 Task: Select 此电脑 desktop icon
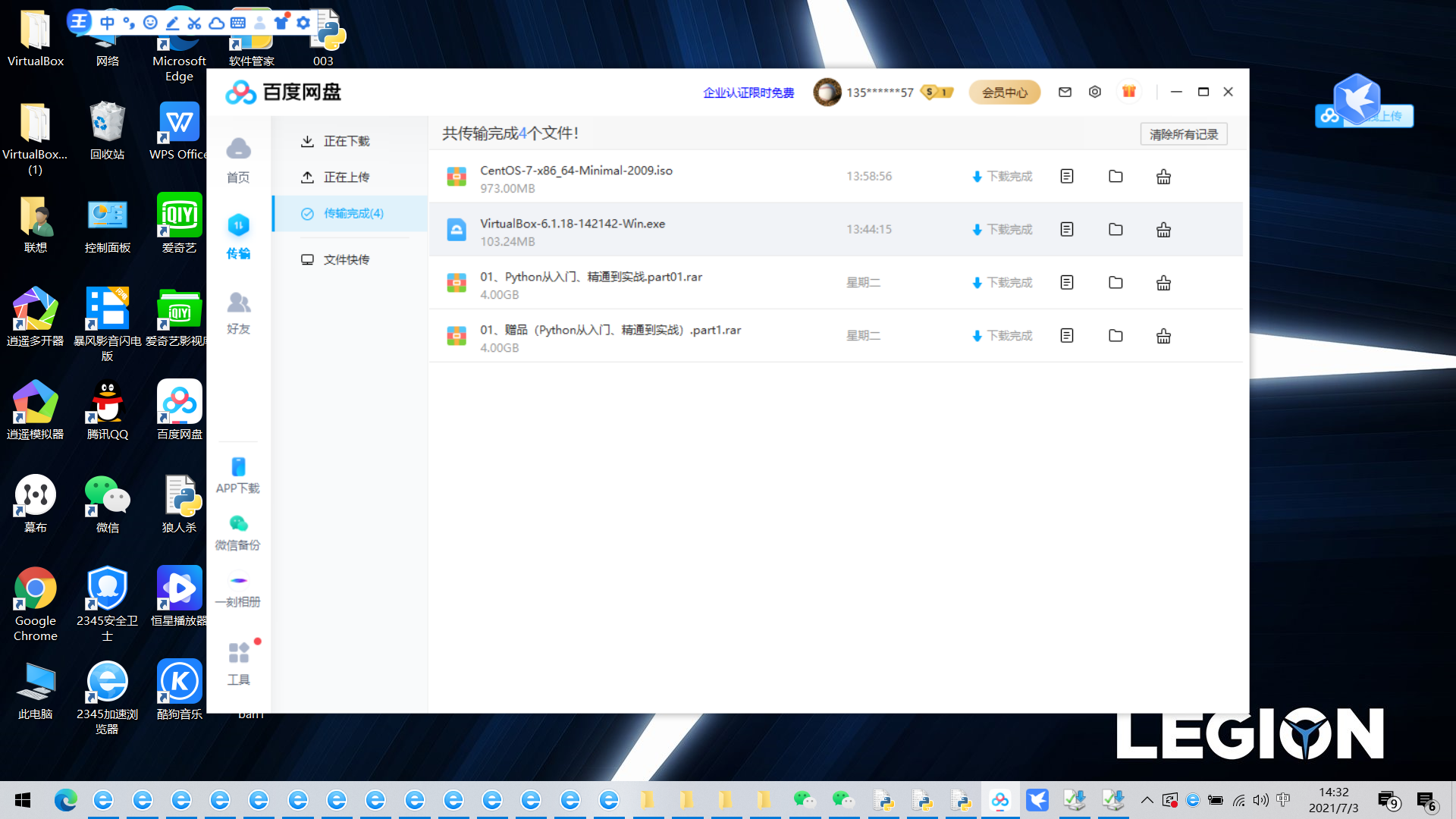click(35, 689)
